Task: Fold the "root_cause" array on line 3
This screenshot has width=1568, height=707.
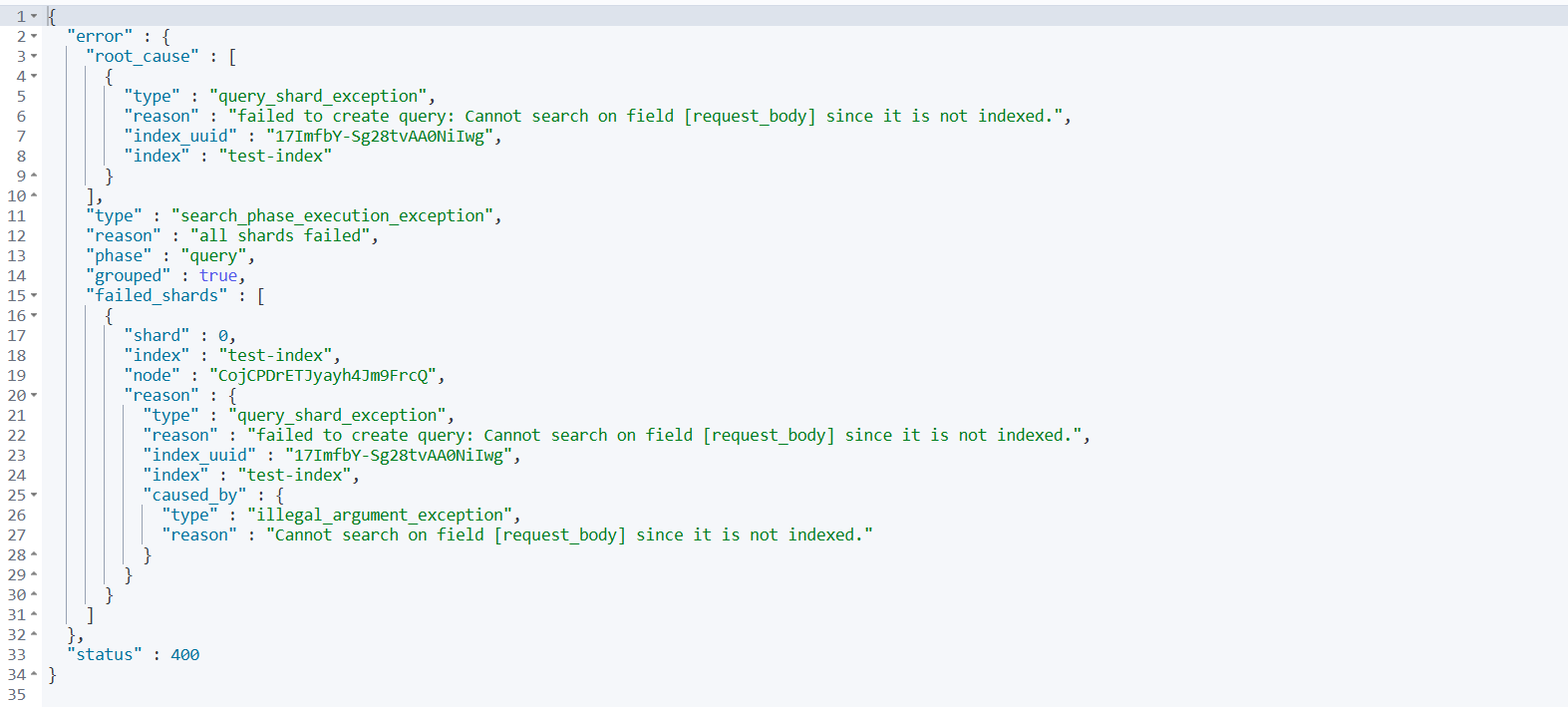Action: tap(34, 57)
